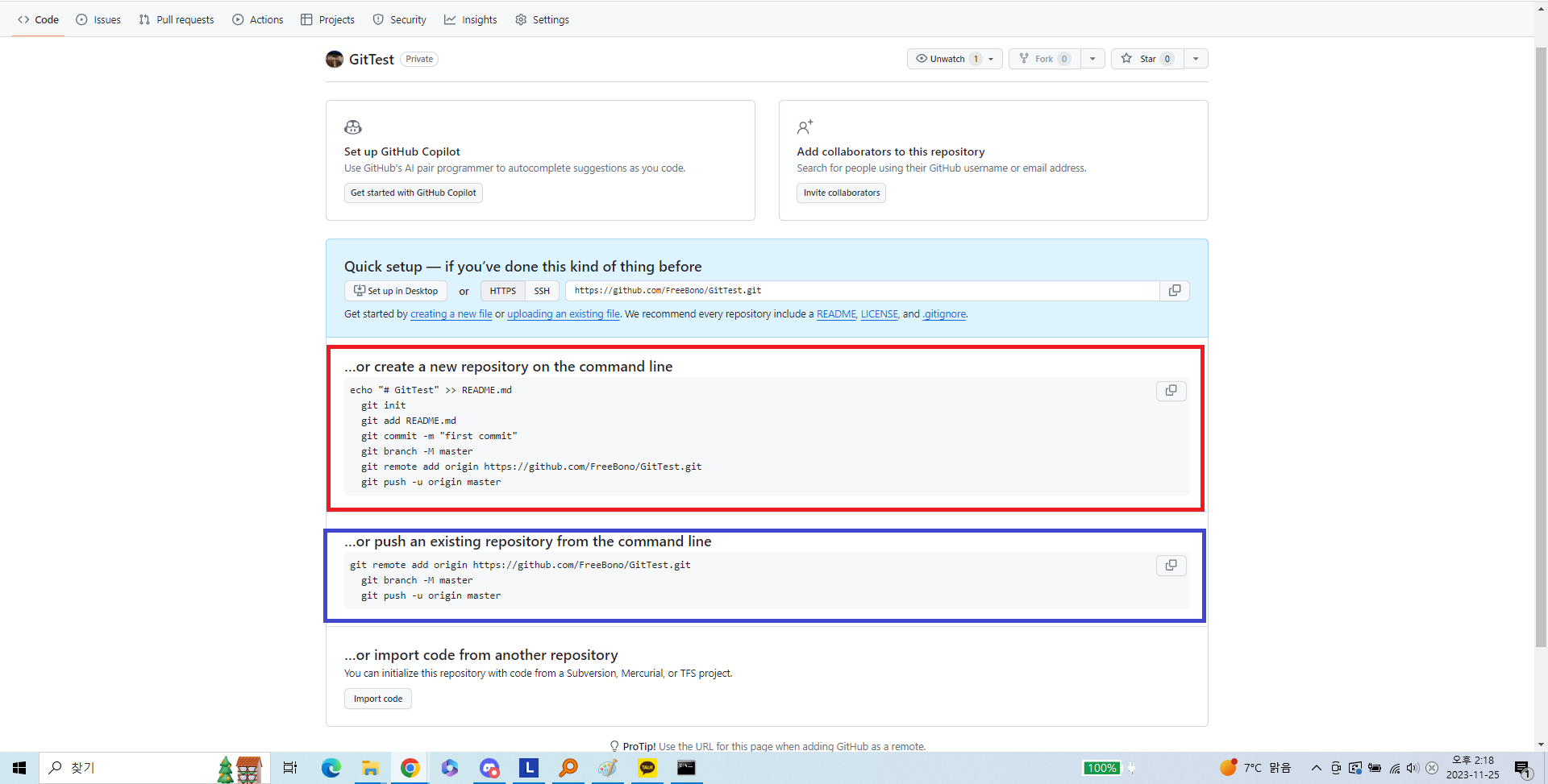The height and width of the screenshot is (784, 1548).
Task: Click the git commit -m "first commit" line
Action: point(439,436)
